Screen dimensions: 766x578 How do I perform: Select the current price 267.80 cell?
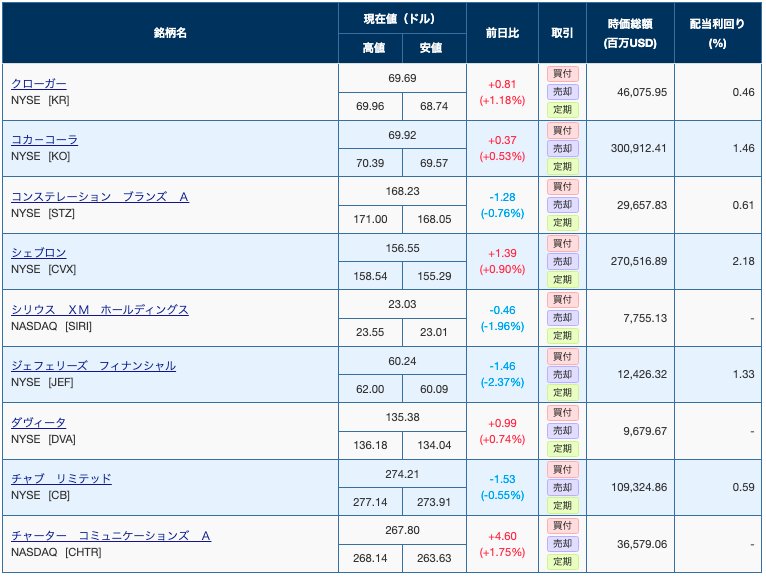(402, 530)
